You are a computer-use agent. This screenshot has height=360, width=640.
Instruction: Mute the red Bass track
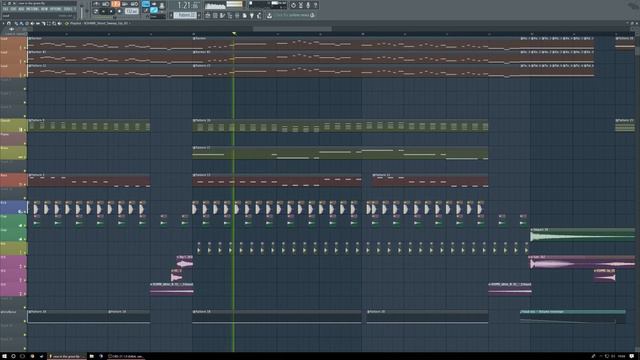coord(24,184)
